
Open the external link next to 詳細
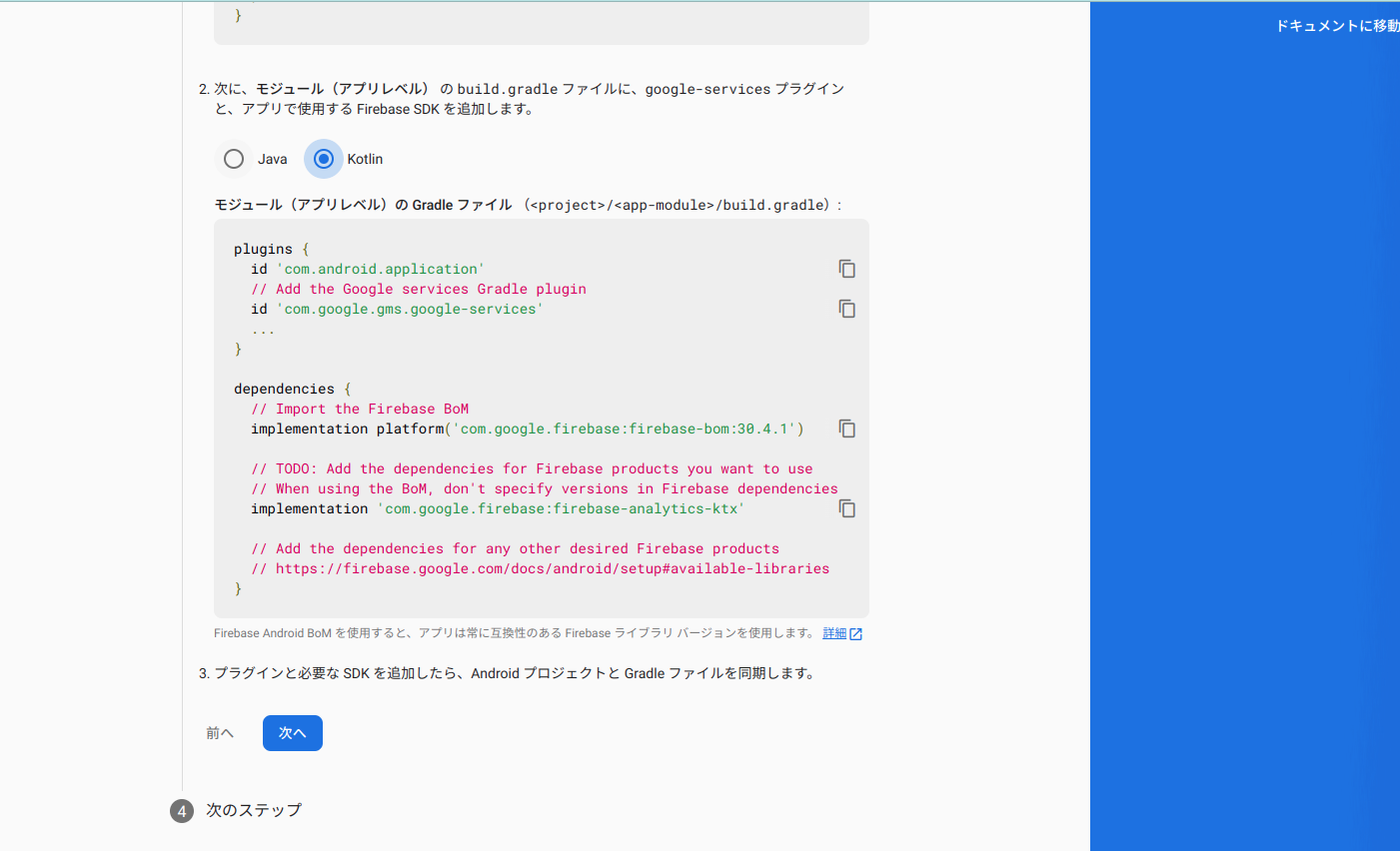click(857, 632)
